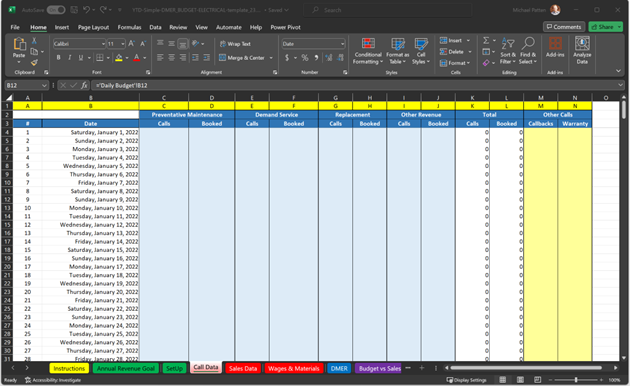Click the Format Painter brush icon
This screenshot has height=386, width=630.
[34, 62]
